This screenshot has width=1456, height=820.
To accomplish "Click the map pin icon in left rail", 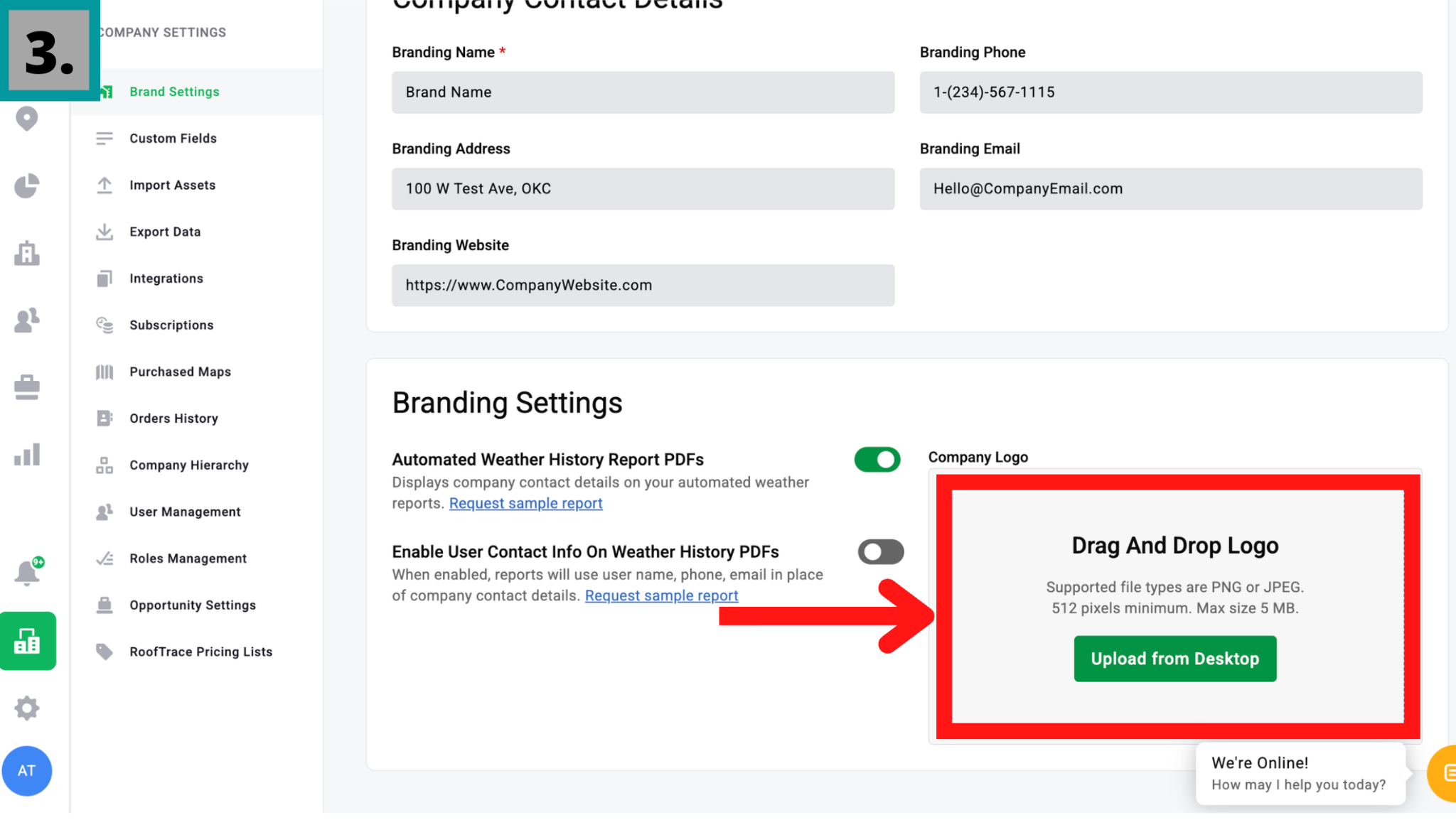I will point(27,119).
